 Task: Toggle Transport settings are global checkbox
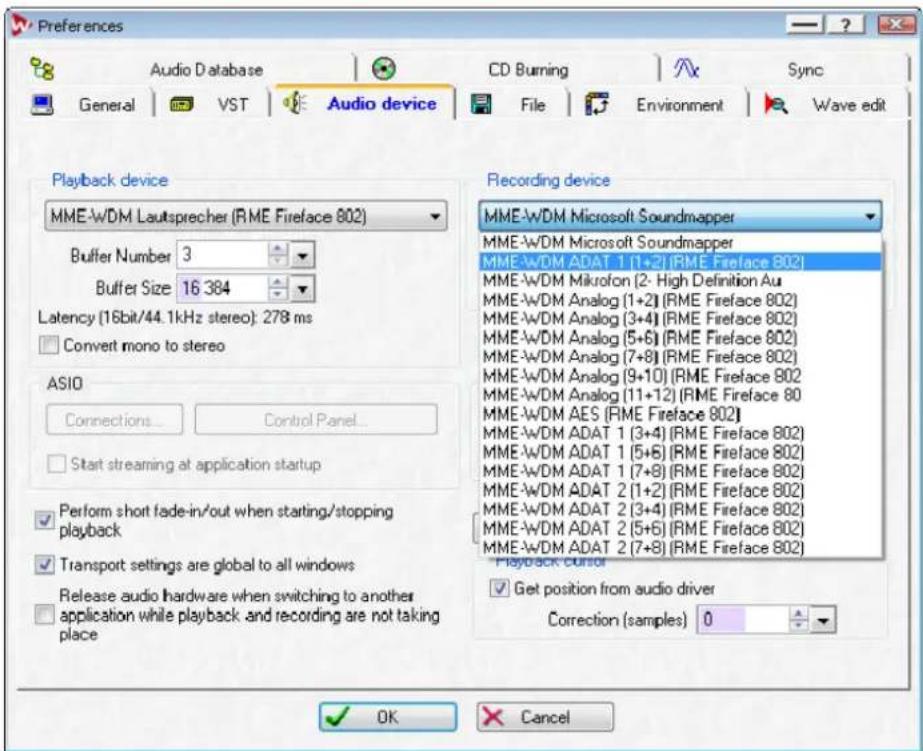click(x=45, y=564)
